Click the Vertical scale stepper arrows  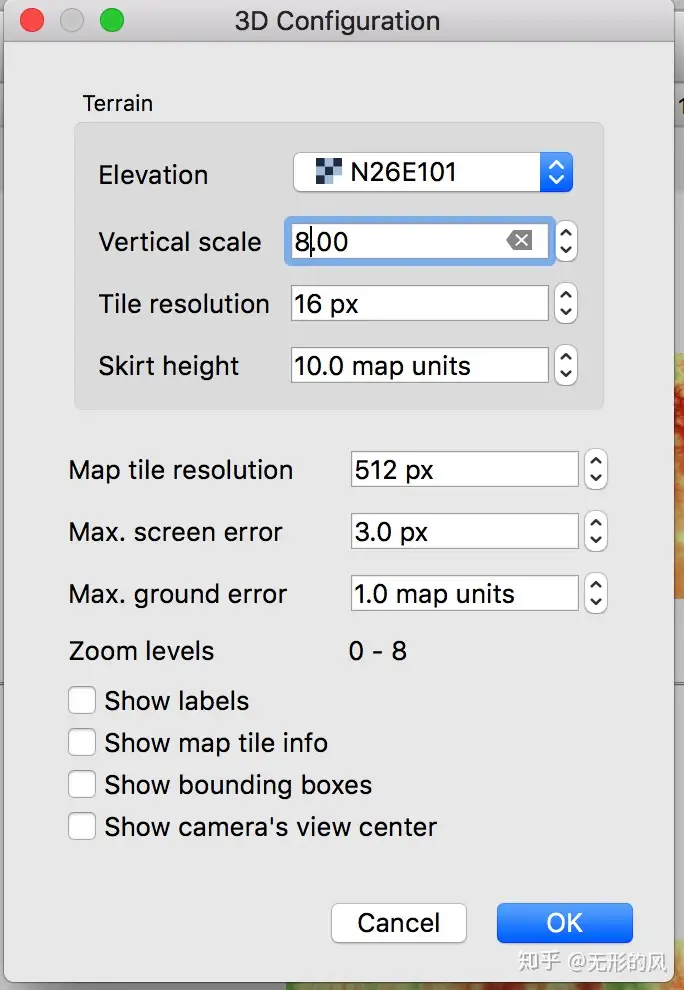(x=566, y=241)
